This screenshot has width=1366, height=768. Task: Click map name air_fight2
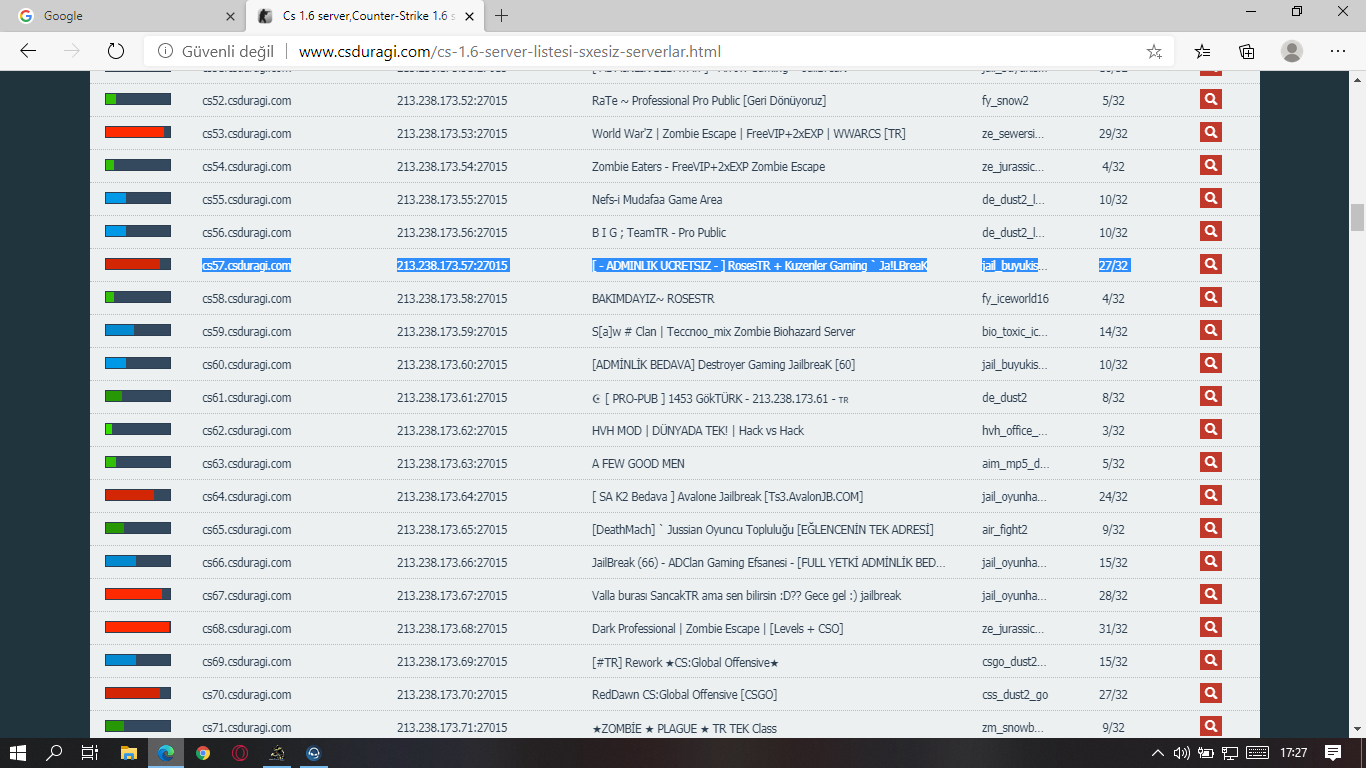(1005, 529)
